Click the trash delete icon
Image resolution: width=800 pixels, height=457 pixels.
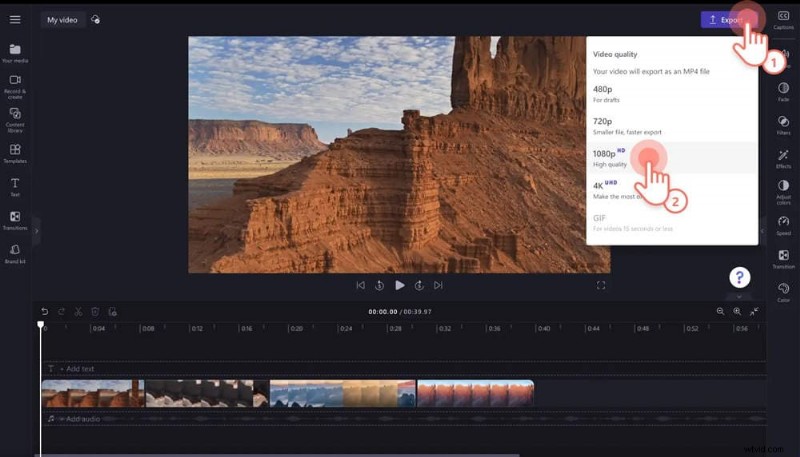tap(95, 311)
